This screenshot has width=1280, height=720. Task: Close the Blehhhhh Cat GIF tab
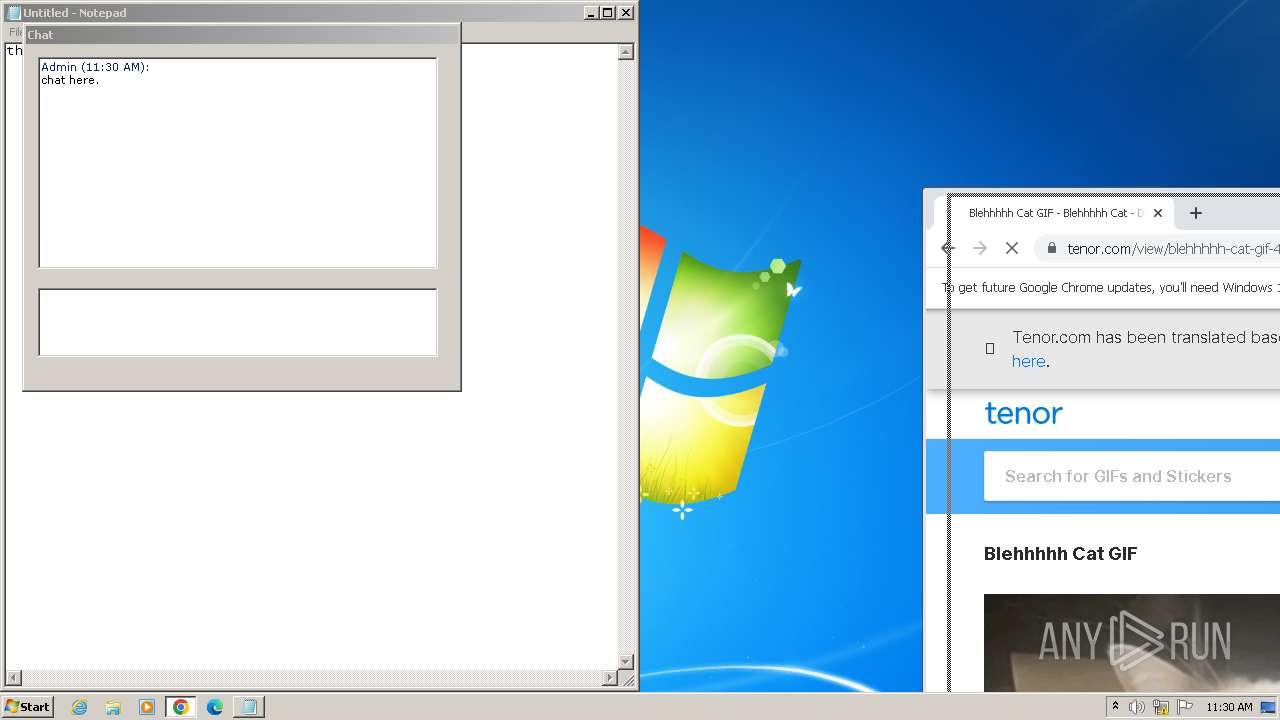point(1158,213)
